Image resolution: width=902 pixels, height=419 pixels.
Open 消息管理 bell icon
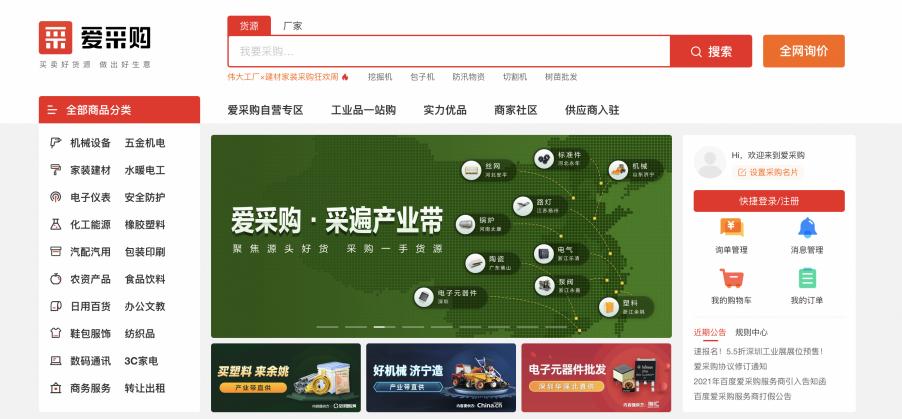point(806,228)
